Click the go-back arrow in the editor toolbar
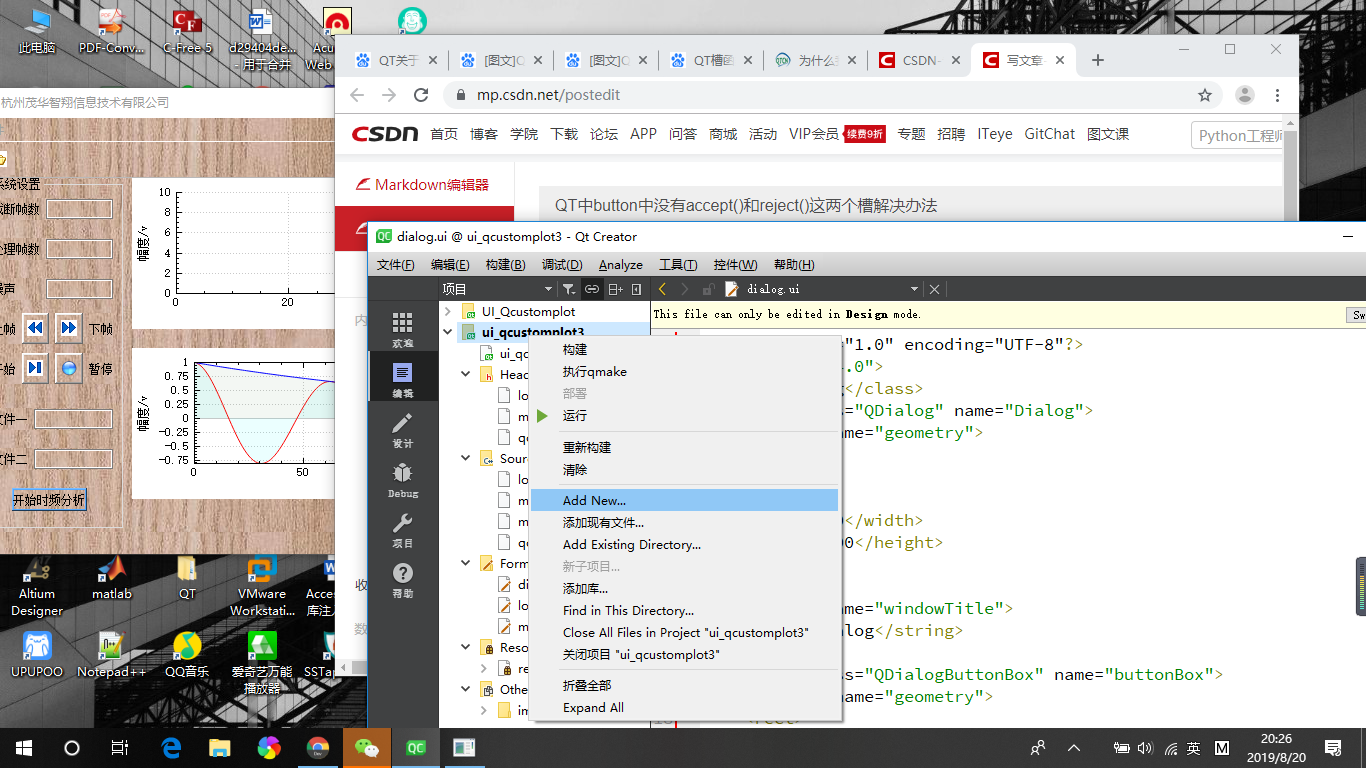Viewport: 1366px width, 768px height. (x=661, y=288)
